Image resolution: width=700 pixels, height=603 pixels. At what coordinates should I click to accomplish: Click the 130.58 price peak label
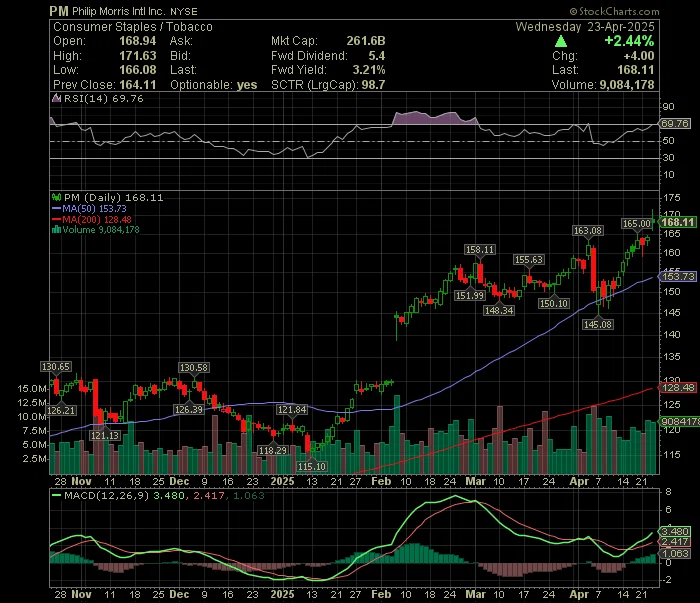(x=194, y=367)
